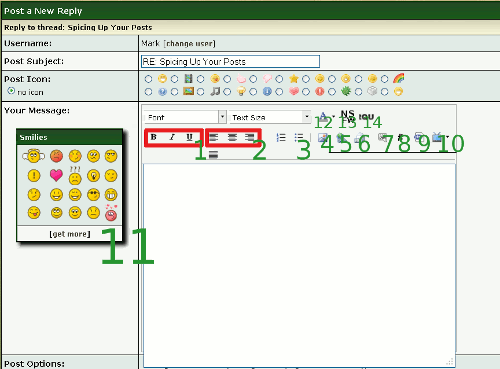Viewport: 500px width, 369px height.
Task: Justify the message text
Action: (213, 154)
